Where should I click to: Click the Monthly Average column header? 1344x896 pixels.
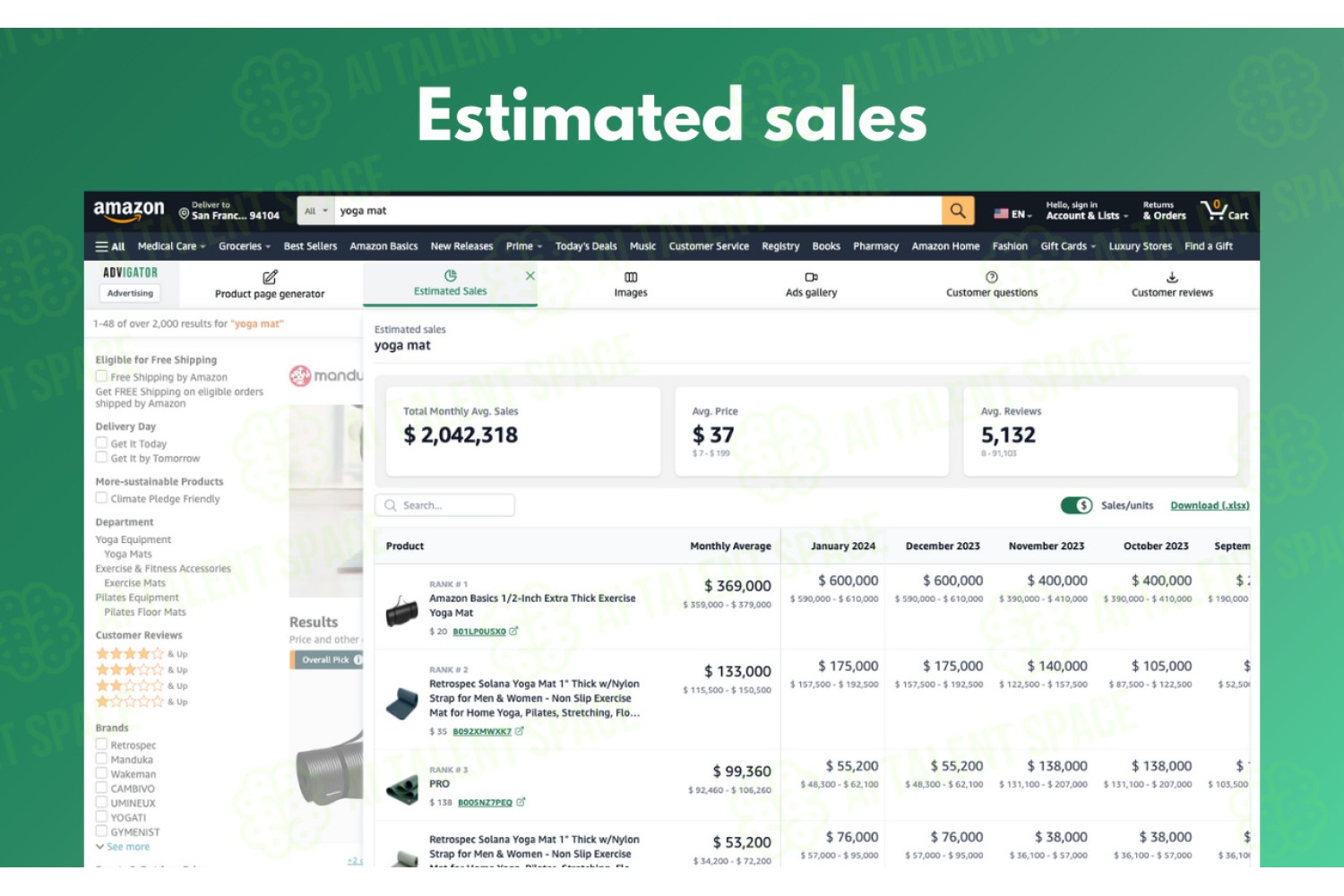point(730,546)
